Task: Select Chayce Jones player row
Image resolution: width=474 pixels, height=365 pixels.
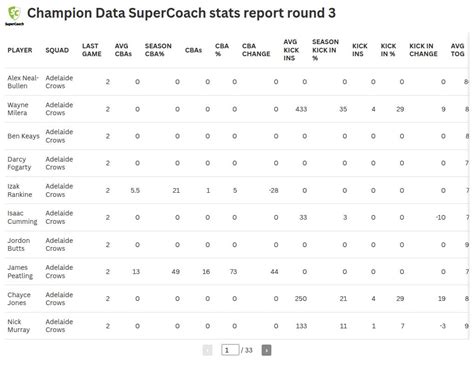Action: click(237, 299)
